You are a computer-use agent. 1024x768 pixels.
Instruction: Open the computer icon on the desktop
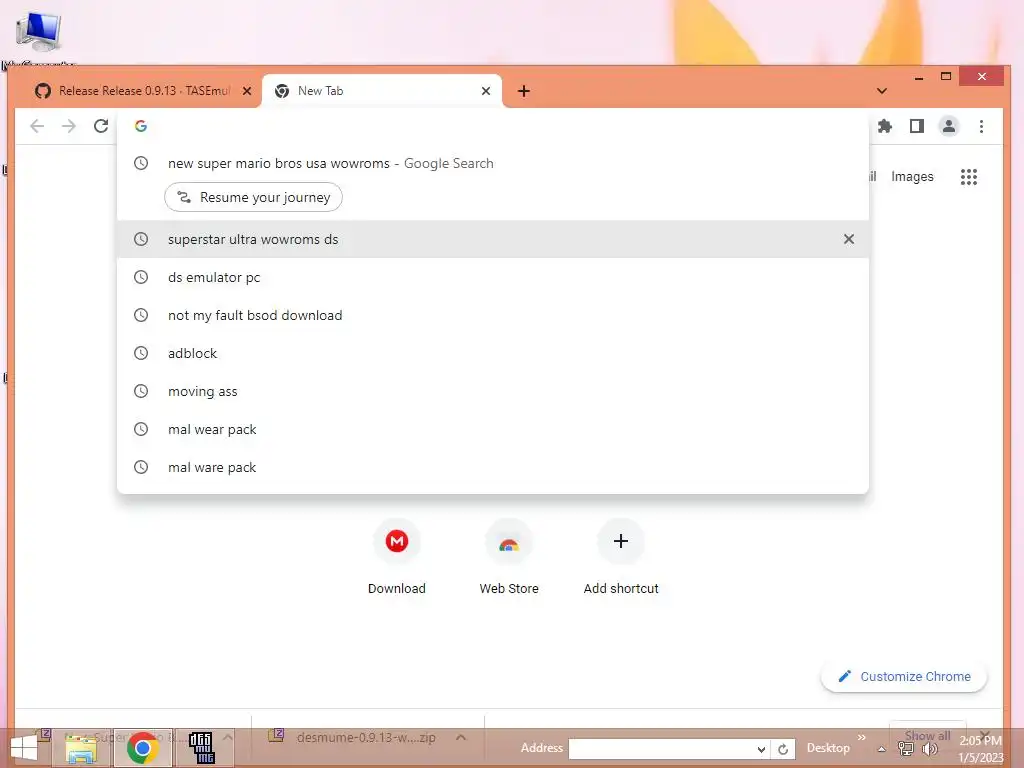click(x=39, y=33)
